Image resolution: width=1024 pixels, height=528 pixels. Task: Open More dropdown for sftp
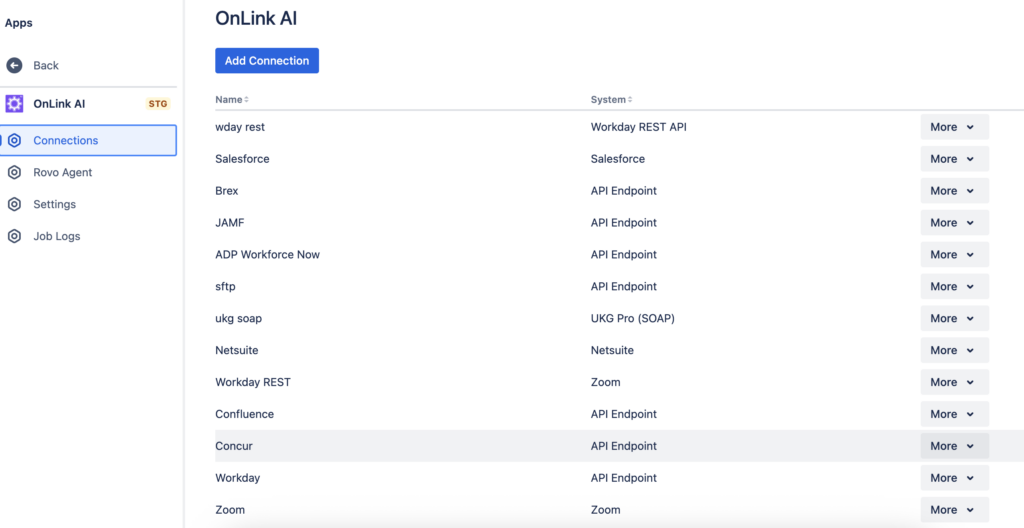(x=955, y=286)
